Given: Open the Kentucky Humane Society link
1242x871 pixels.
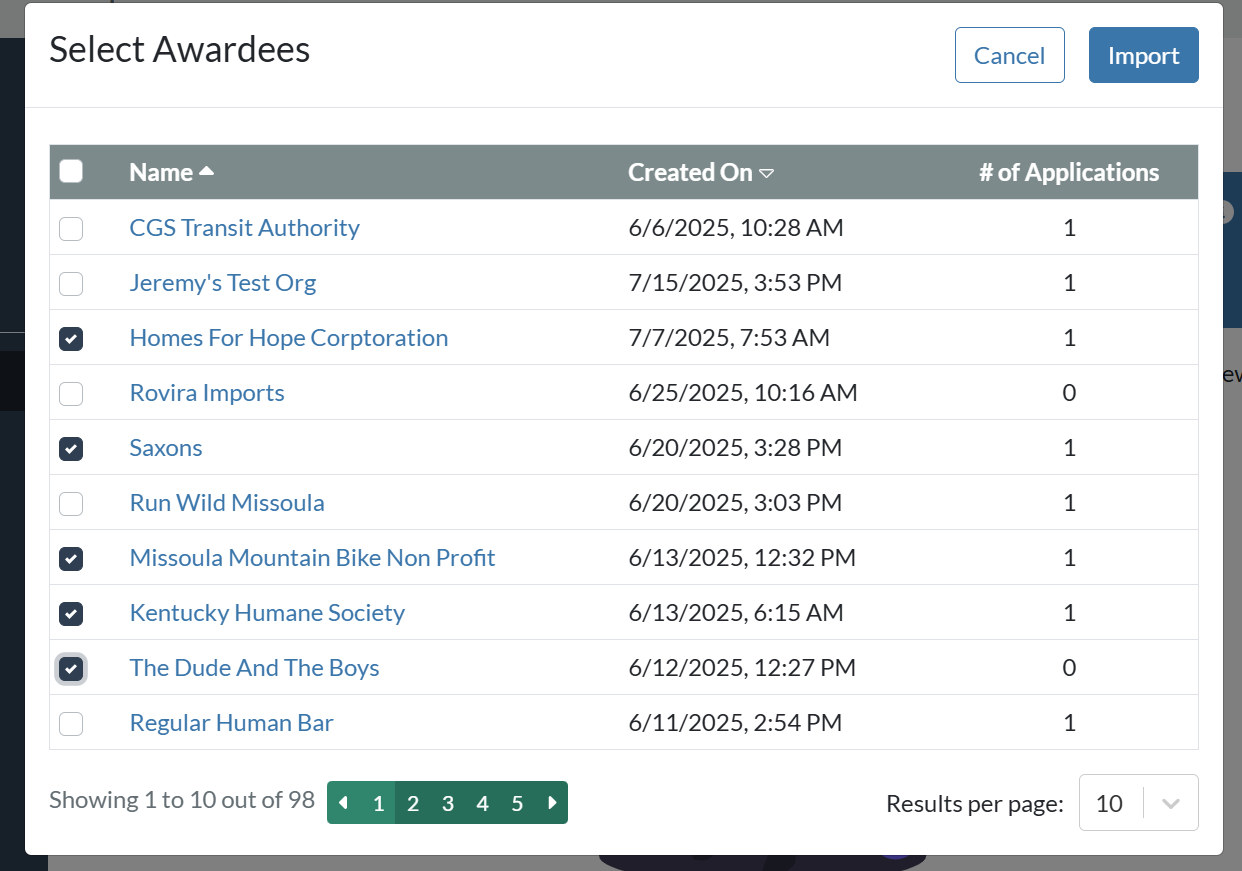Looking at the screenshot, I should 267,613.
